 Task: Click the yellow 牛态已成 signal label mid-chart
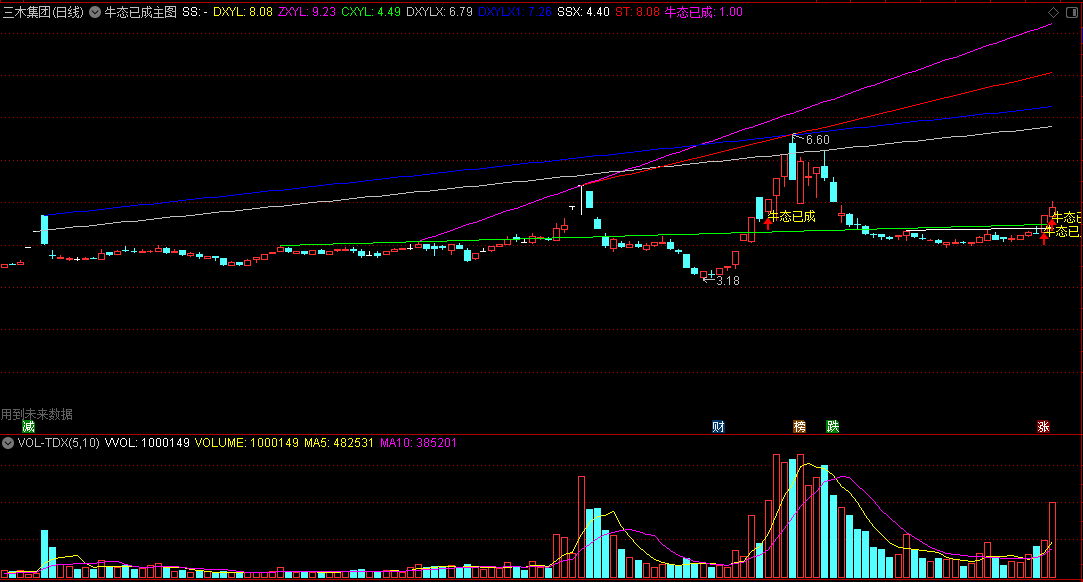[x=794, y=216]
